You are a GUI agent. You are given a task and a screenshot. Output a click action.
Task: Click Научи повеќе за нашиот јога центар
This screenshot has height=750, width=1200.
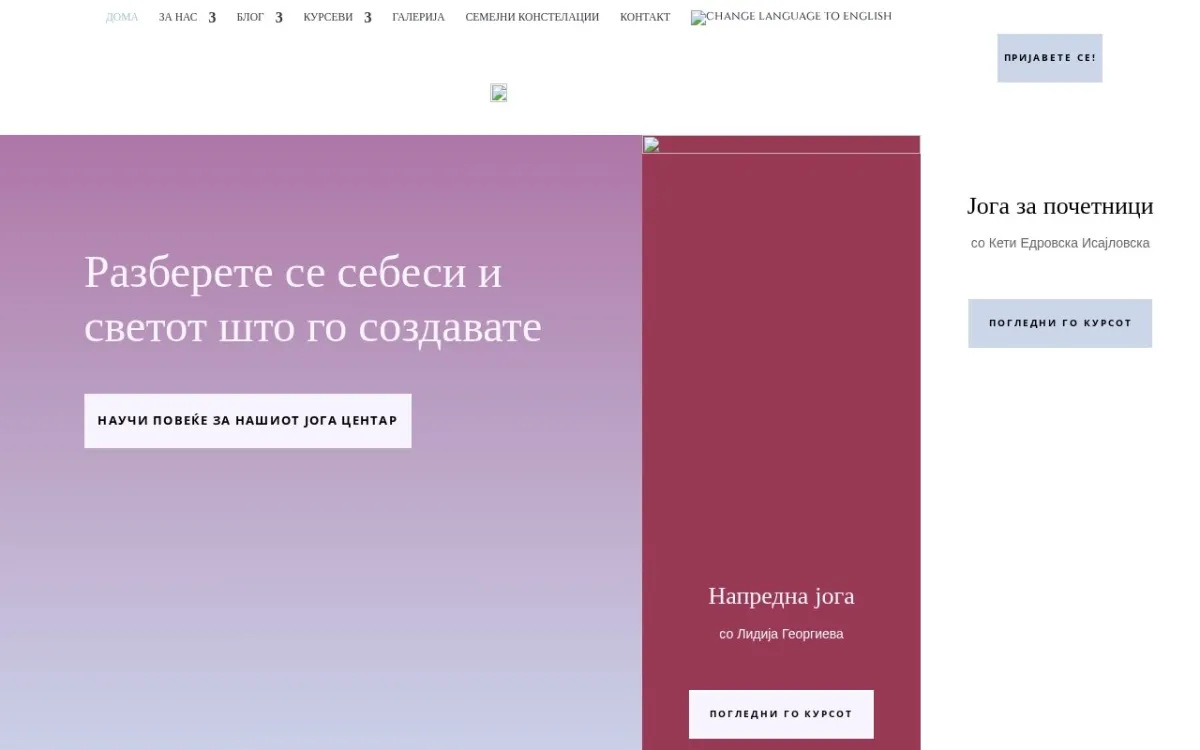[x=247, y=421]
